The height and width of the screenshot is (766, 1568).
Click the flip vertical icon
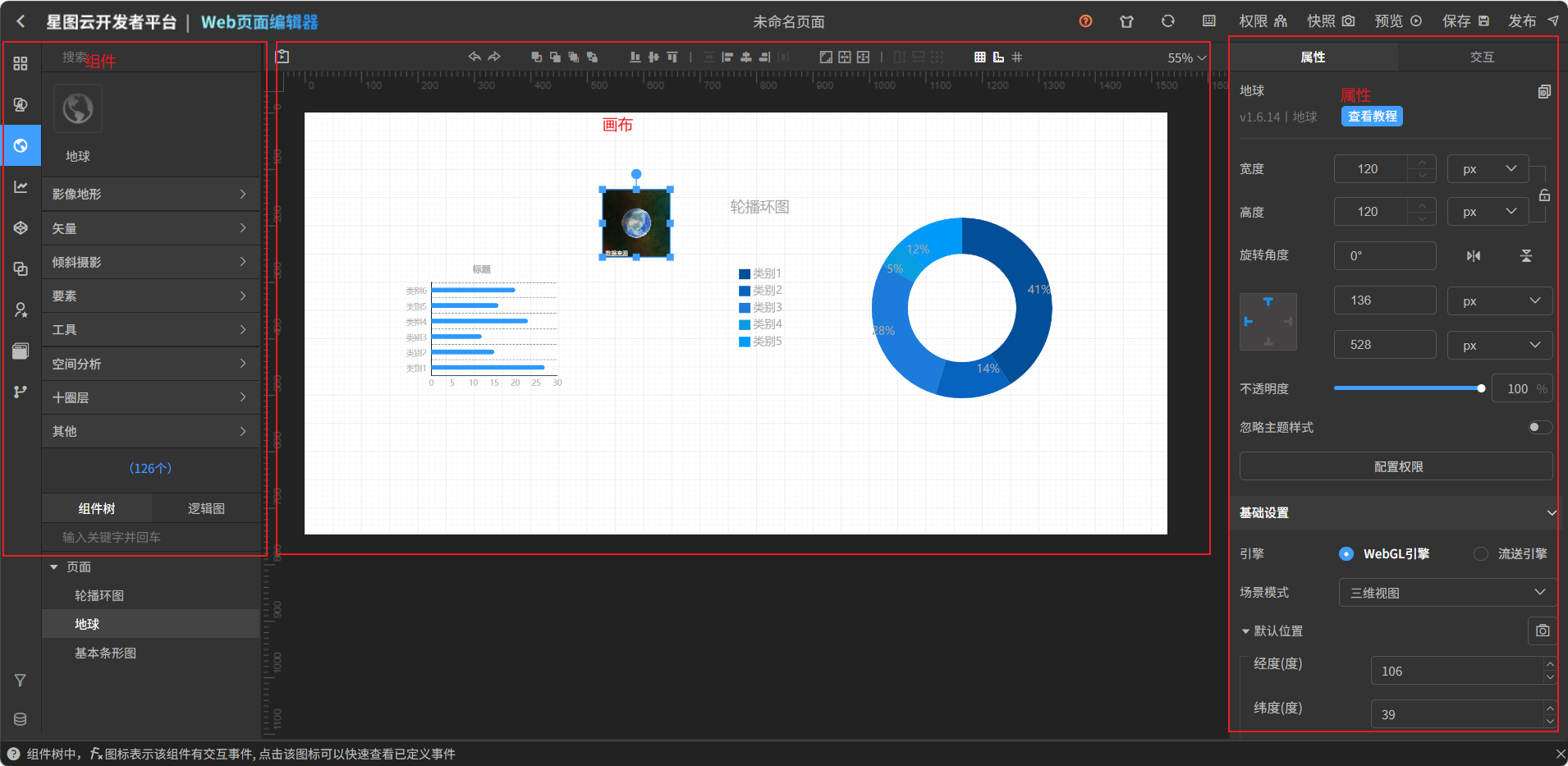(x=1526, y=255)
